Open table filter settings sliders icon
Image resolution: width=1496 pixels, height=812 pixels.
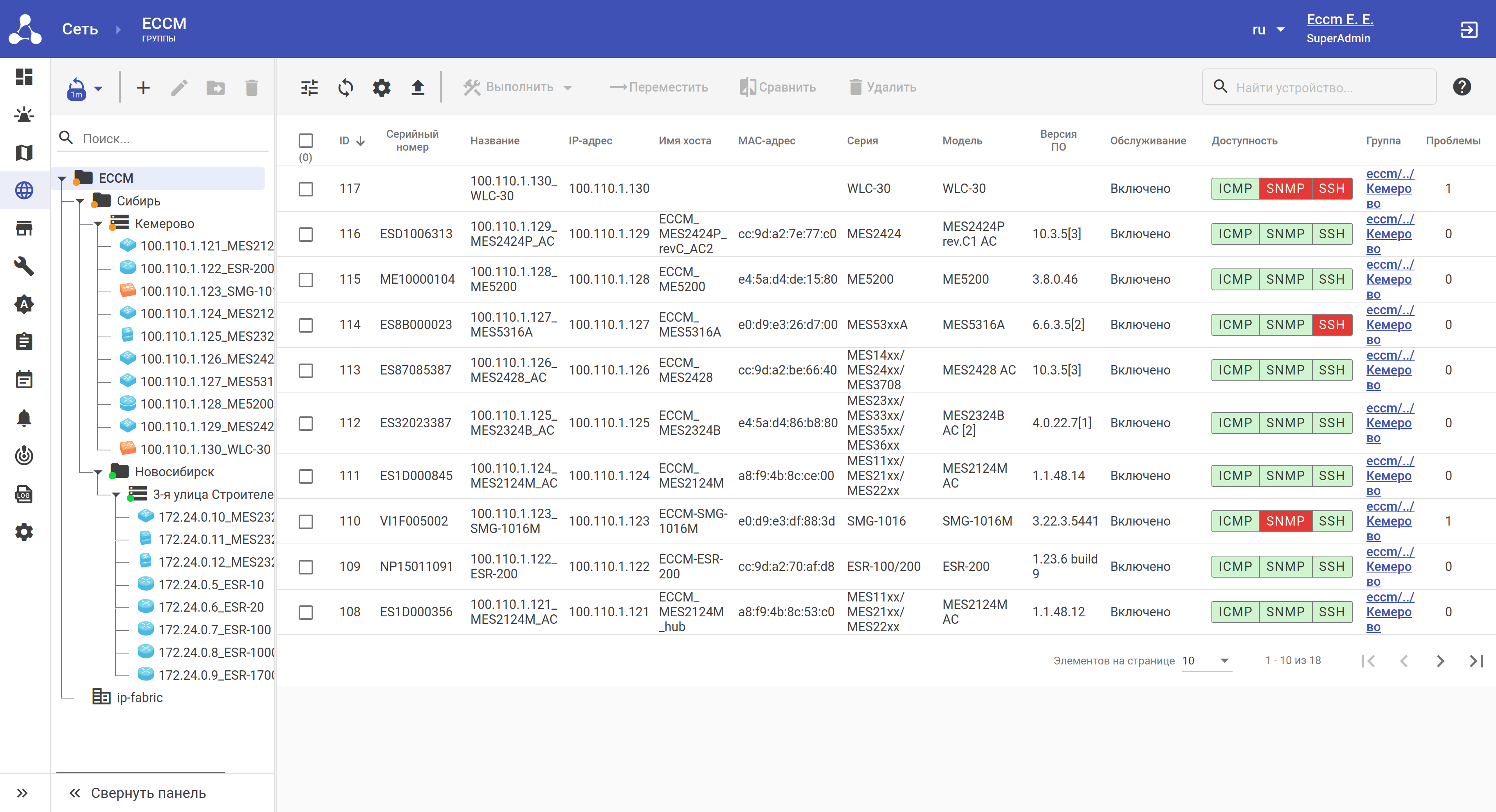coord(310,88)
